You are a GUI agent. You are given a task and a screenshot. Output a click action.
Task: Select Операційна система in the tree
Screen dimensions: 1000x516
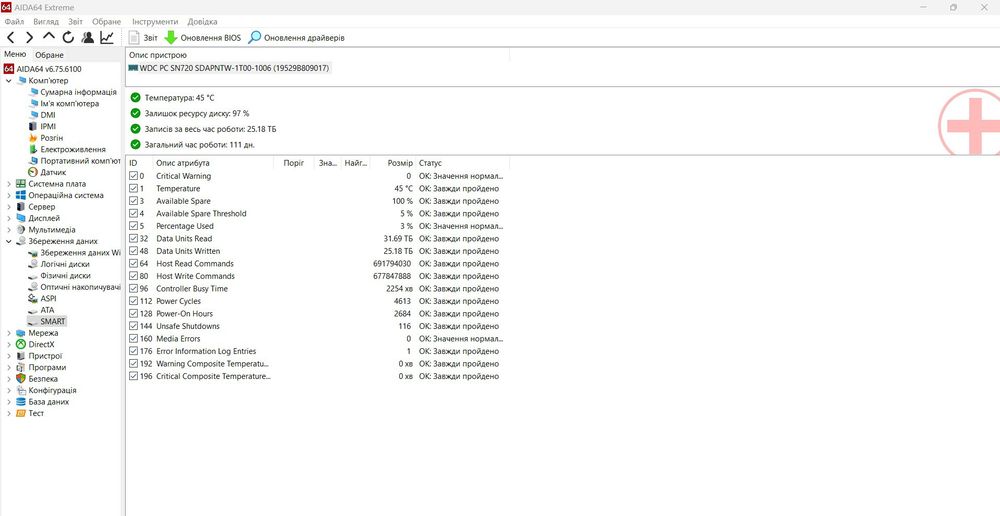tap(59, 195)
